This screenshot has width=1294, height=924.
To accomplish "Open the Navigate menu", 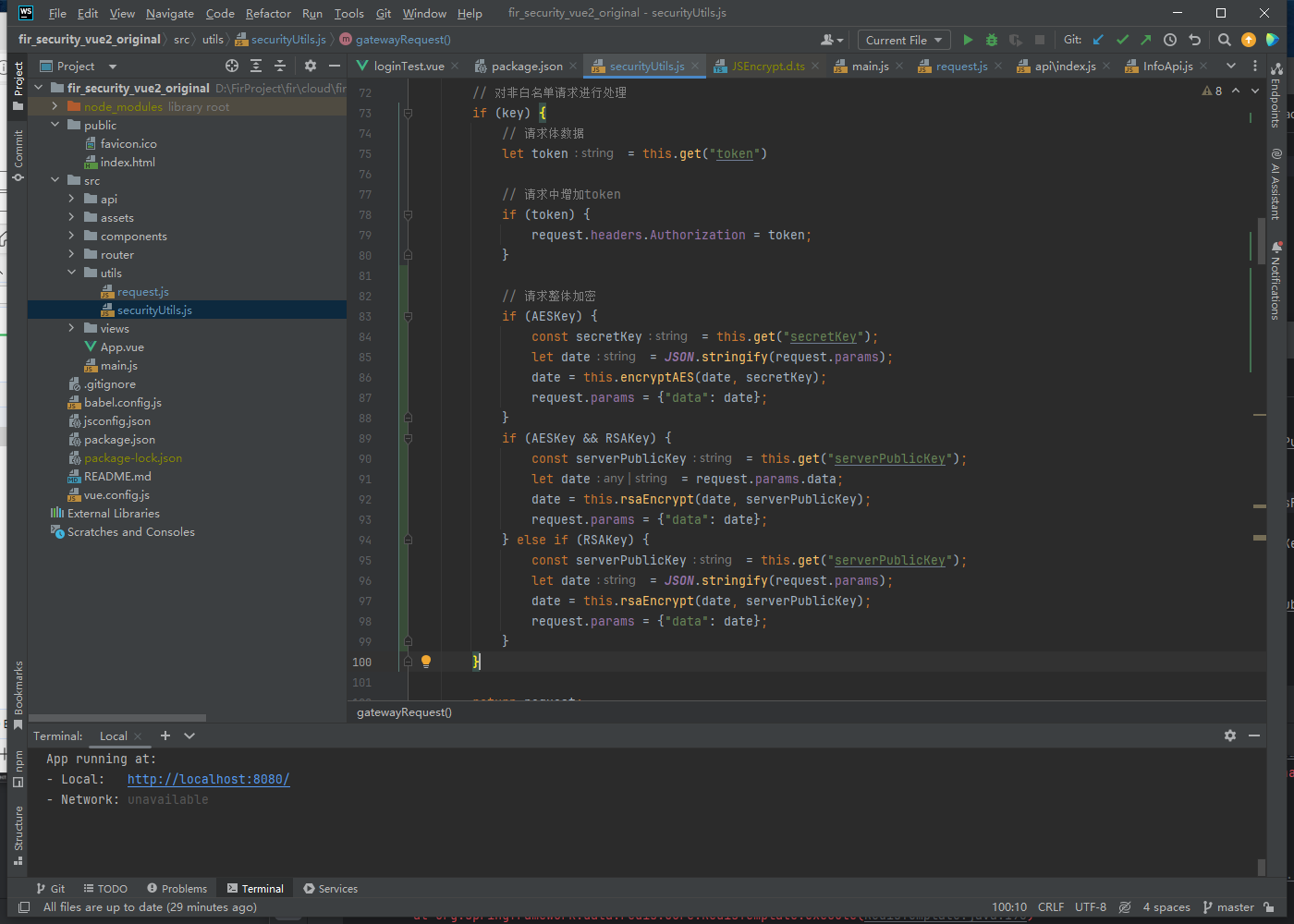I will coord(170,13).
